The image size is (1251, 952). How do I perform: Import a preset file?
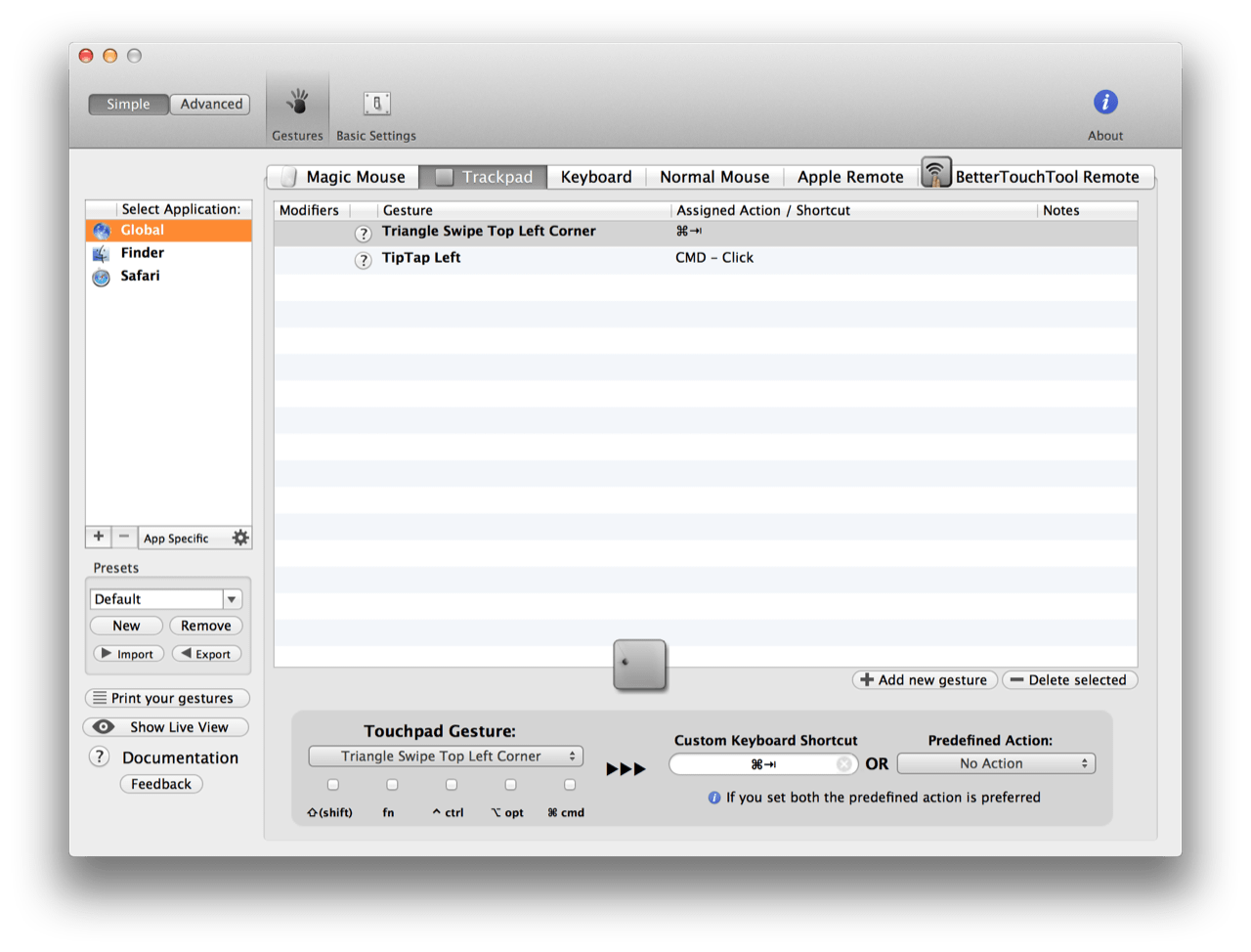[x=127, y=654]
